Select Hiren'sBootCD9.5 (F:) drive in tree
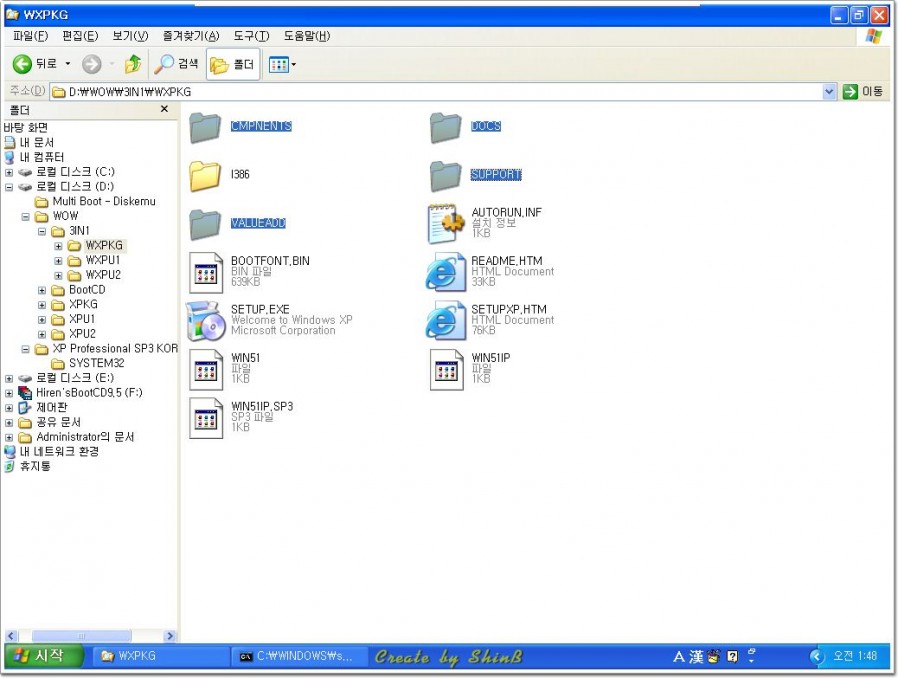 point(89,393)
